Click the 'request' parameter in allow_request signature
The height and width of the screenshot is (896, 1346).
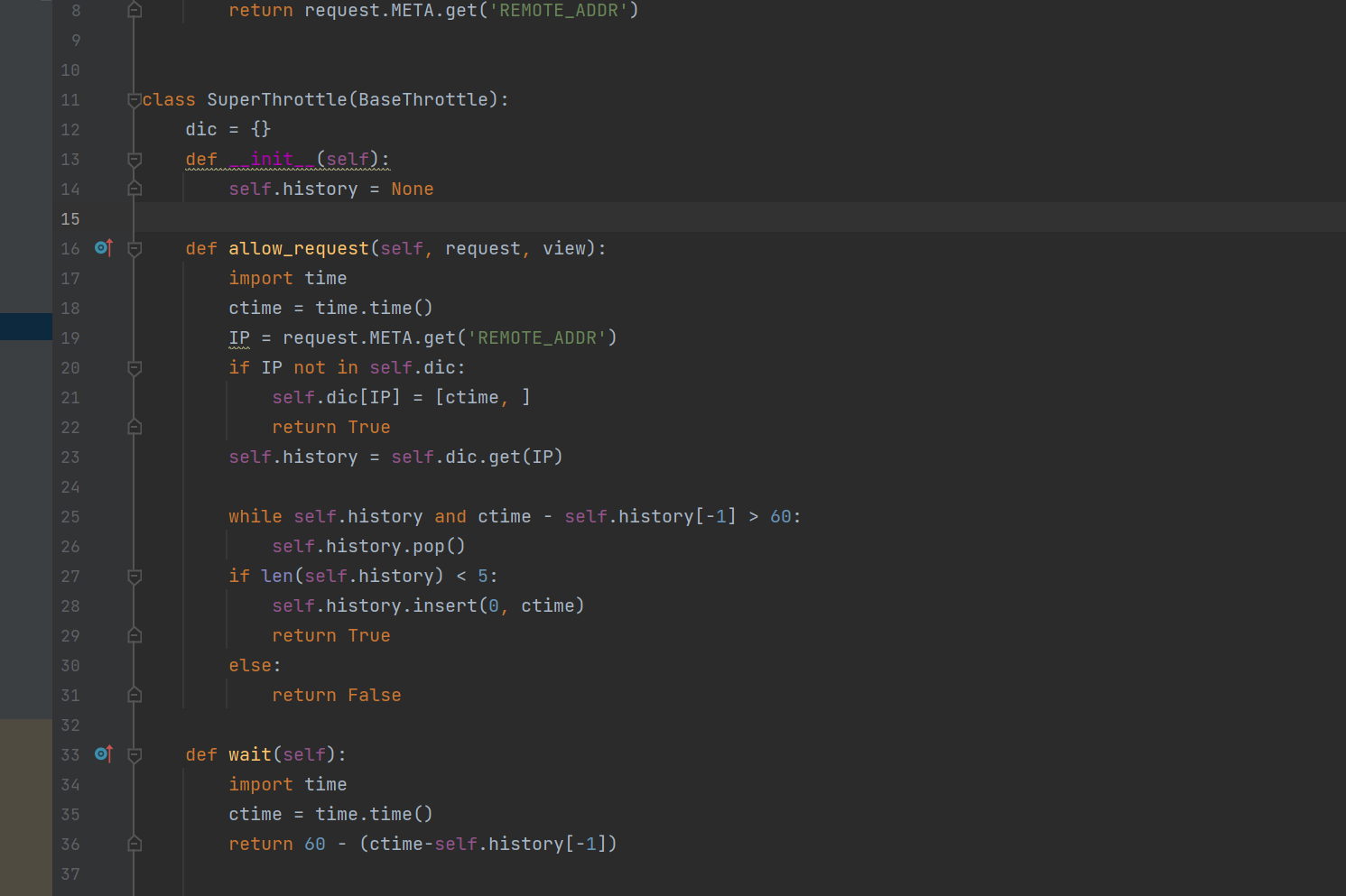point(483,248)
